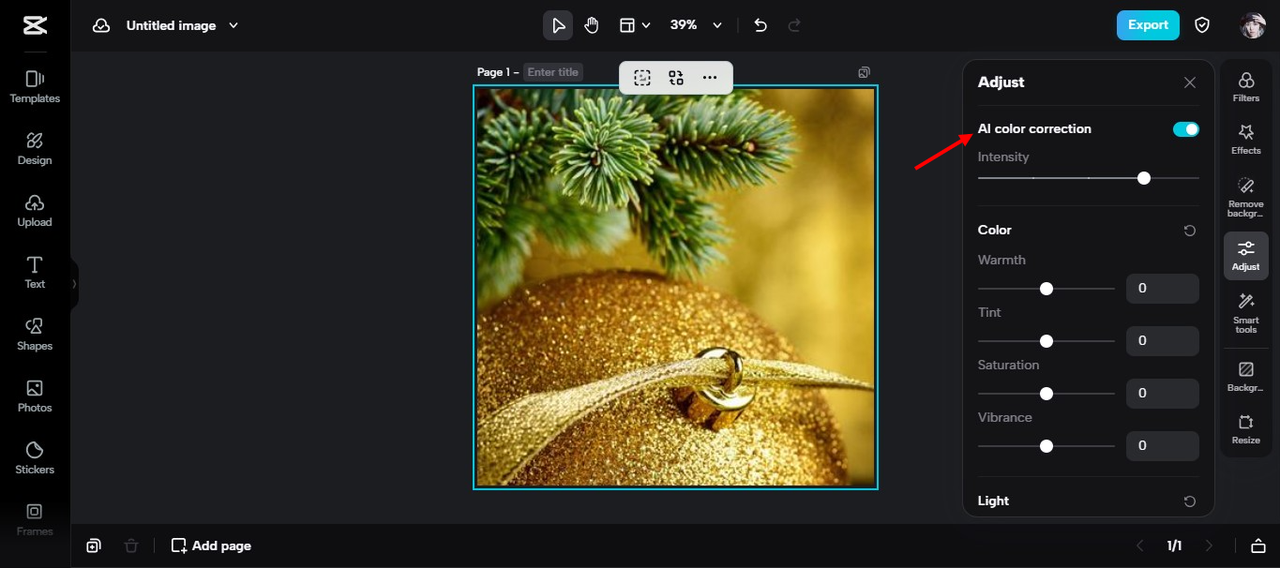Open the Remove background tab
Viewport: 1280px width, 568px height.
(x=1246, y=197)
